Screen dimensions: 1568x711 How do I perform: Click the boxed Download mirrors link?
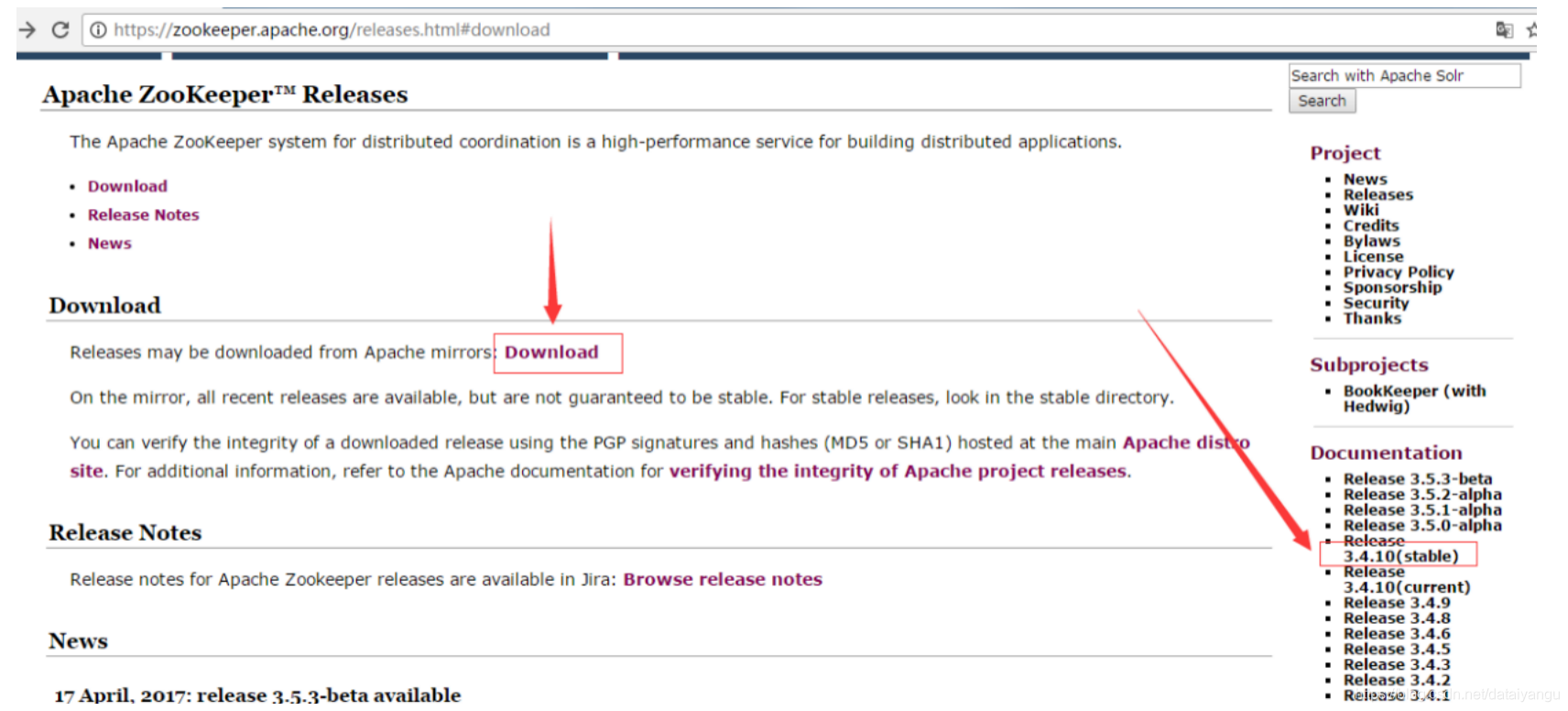tap(551, 353)
